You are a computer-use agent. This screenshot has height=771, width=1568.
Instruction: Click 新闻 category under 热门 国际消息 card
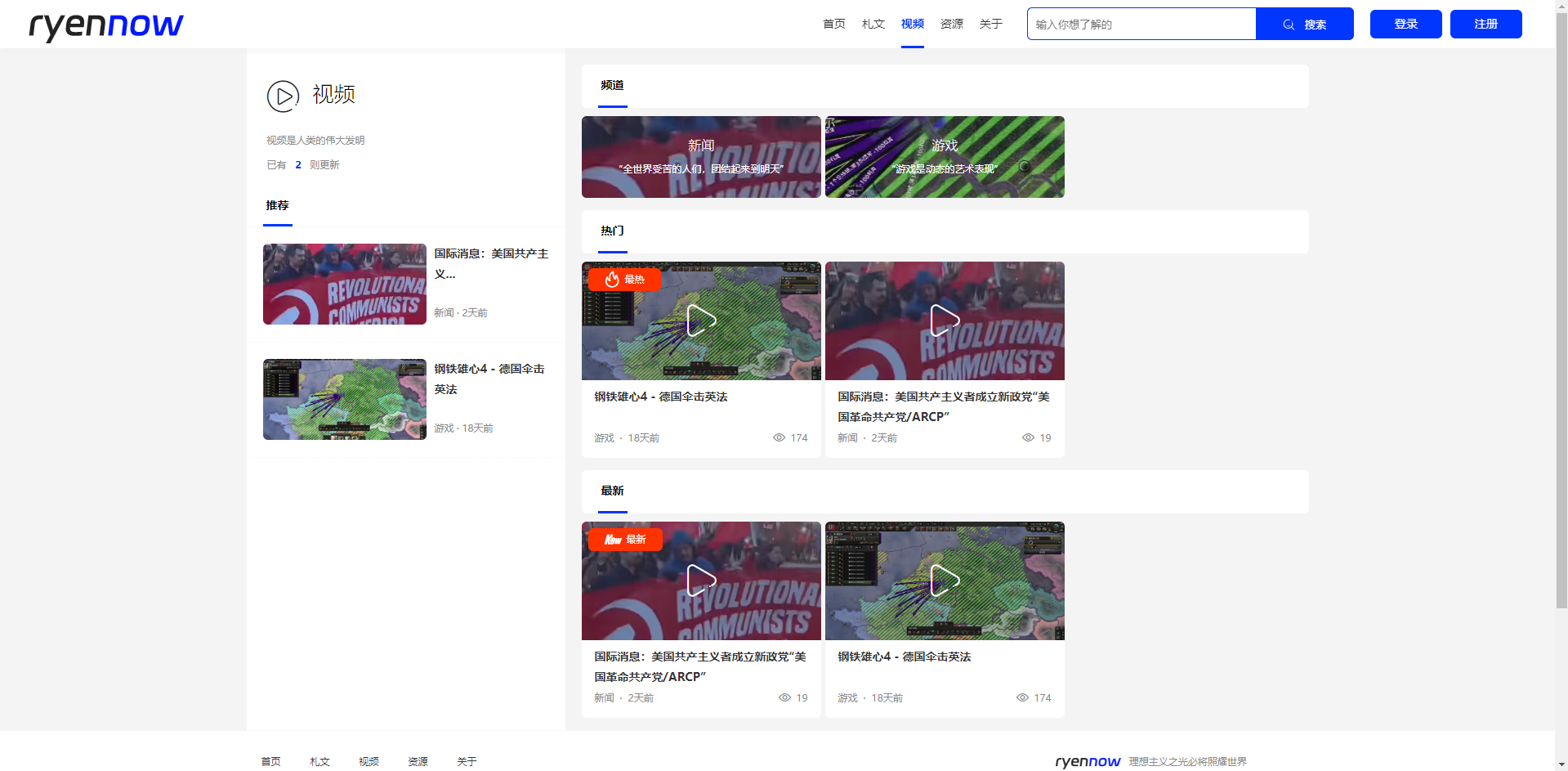coord(847,438)
